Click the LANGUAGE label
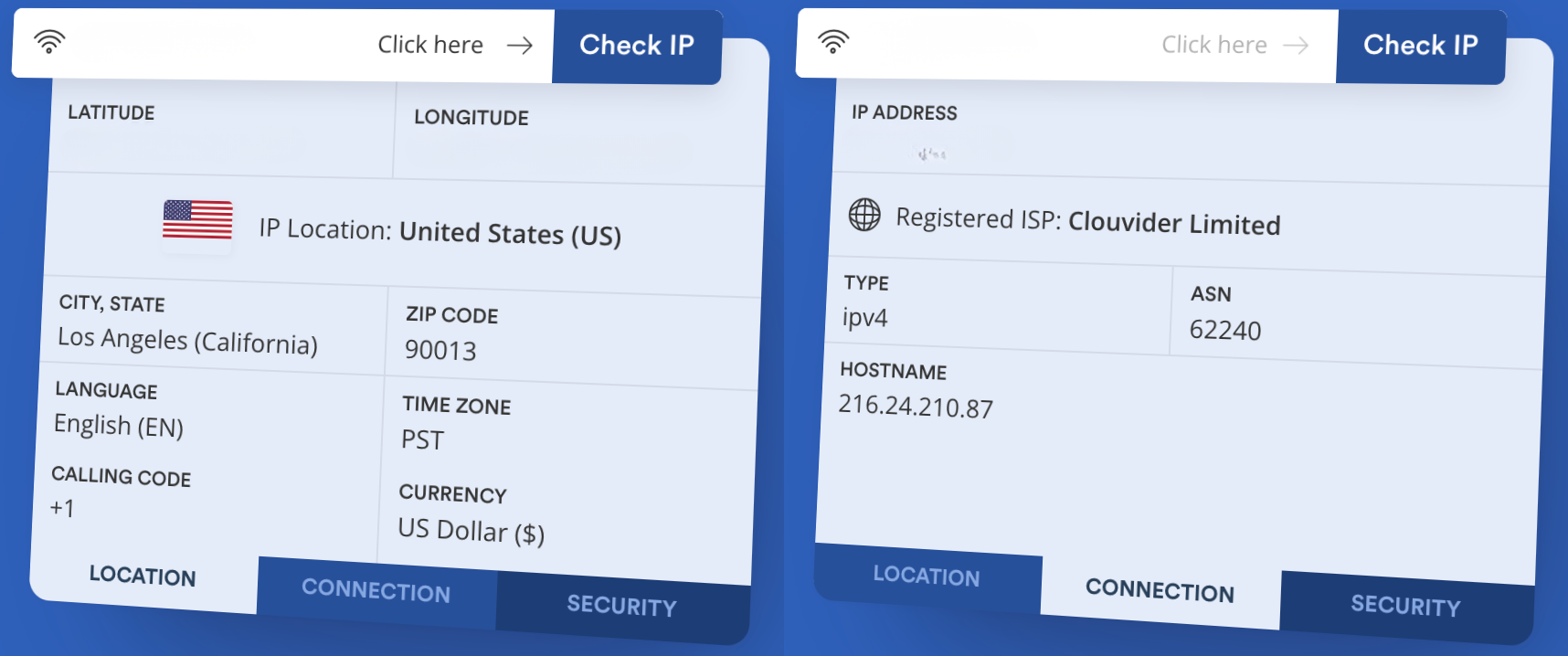Screen dimensions: 1568x656 (x=106, y=390)
